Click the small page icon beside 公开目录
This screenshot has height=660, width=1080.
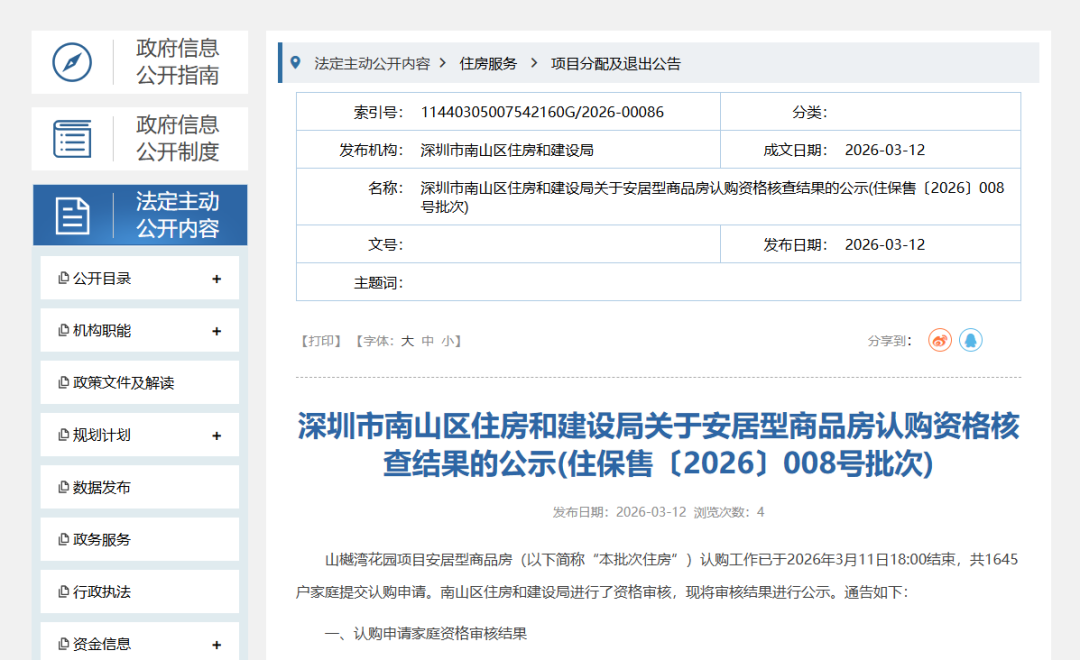pos(63,278)
